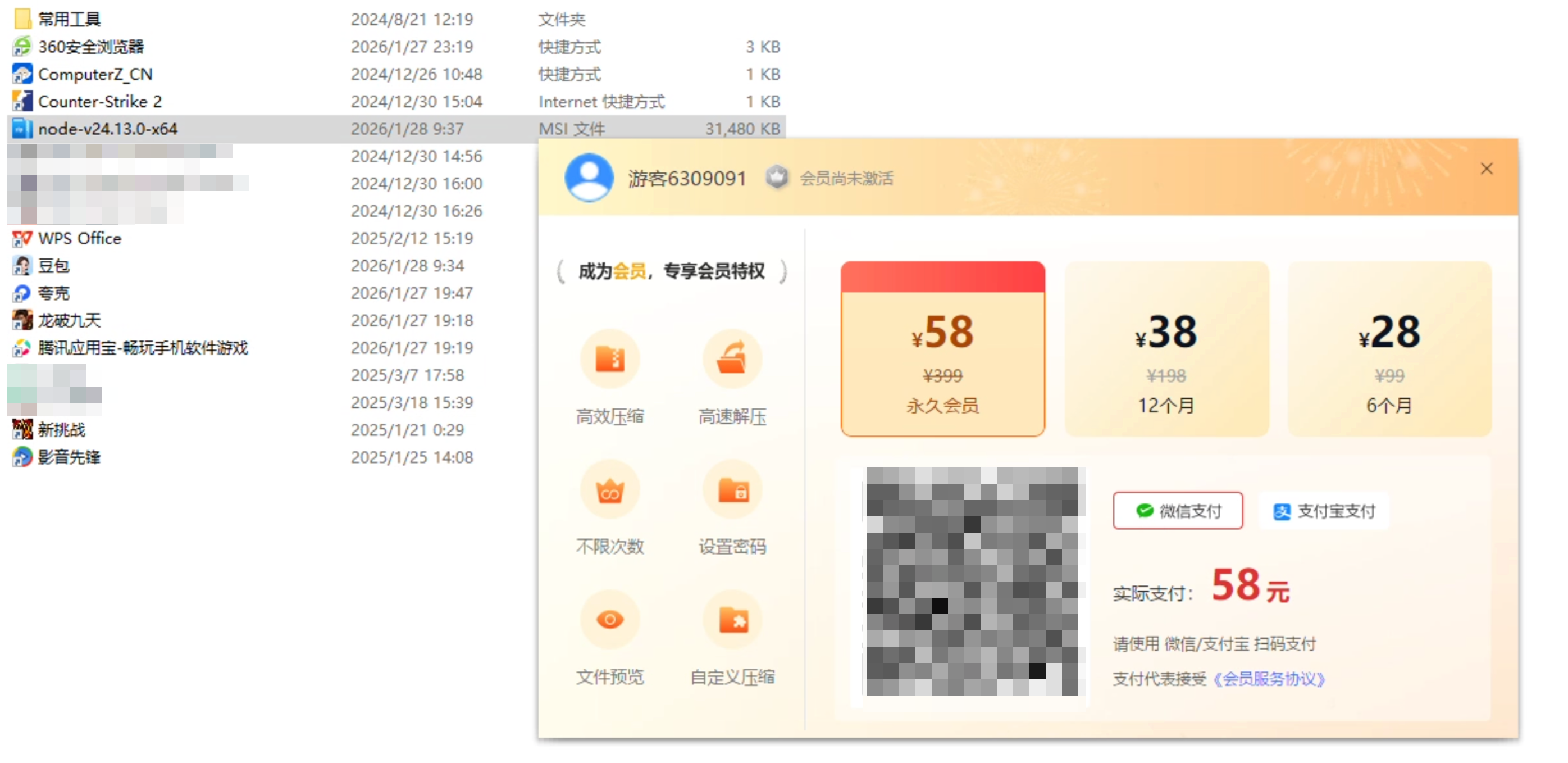Screen dimensions: 1568x763
Task: Select the ¥38 12个月 plan
Action: coord(1166,349)
